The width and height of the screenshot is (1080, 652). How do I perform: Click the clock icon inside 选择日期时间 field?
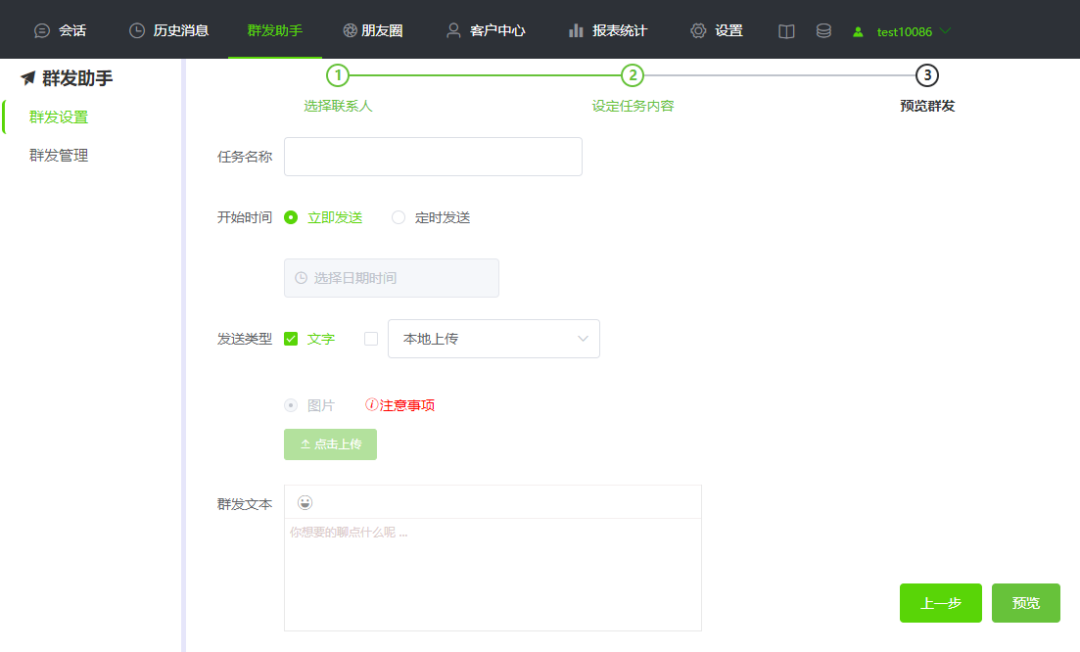299,277
